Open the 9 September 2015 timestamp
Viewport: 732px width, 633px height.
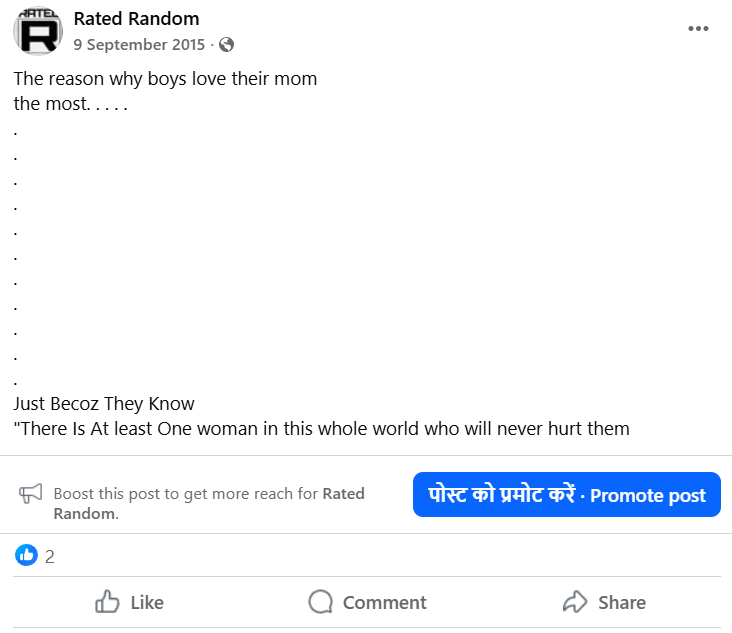click(x=139, y=44)
